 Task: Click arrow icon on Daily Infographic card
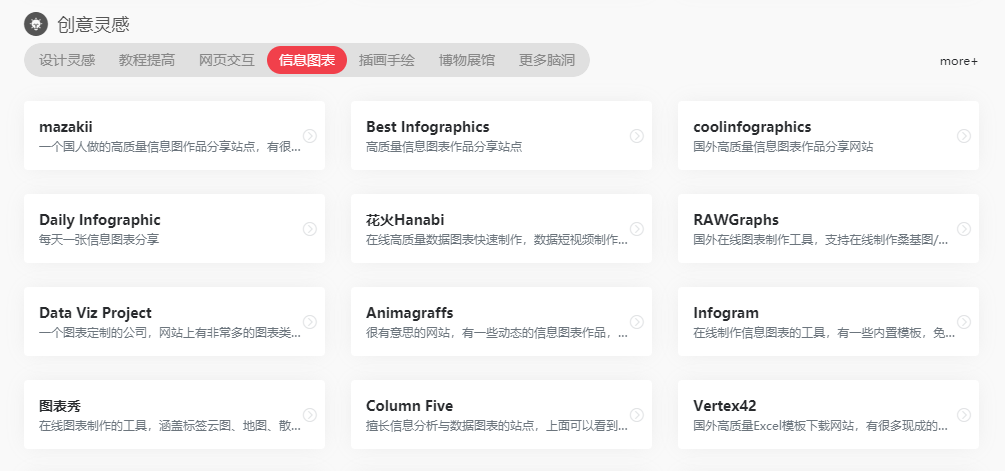tap(310, 229)
